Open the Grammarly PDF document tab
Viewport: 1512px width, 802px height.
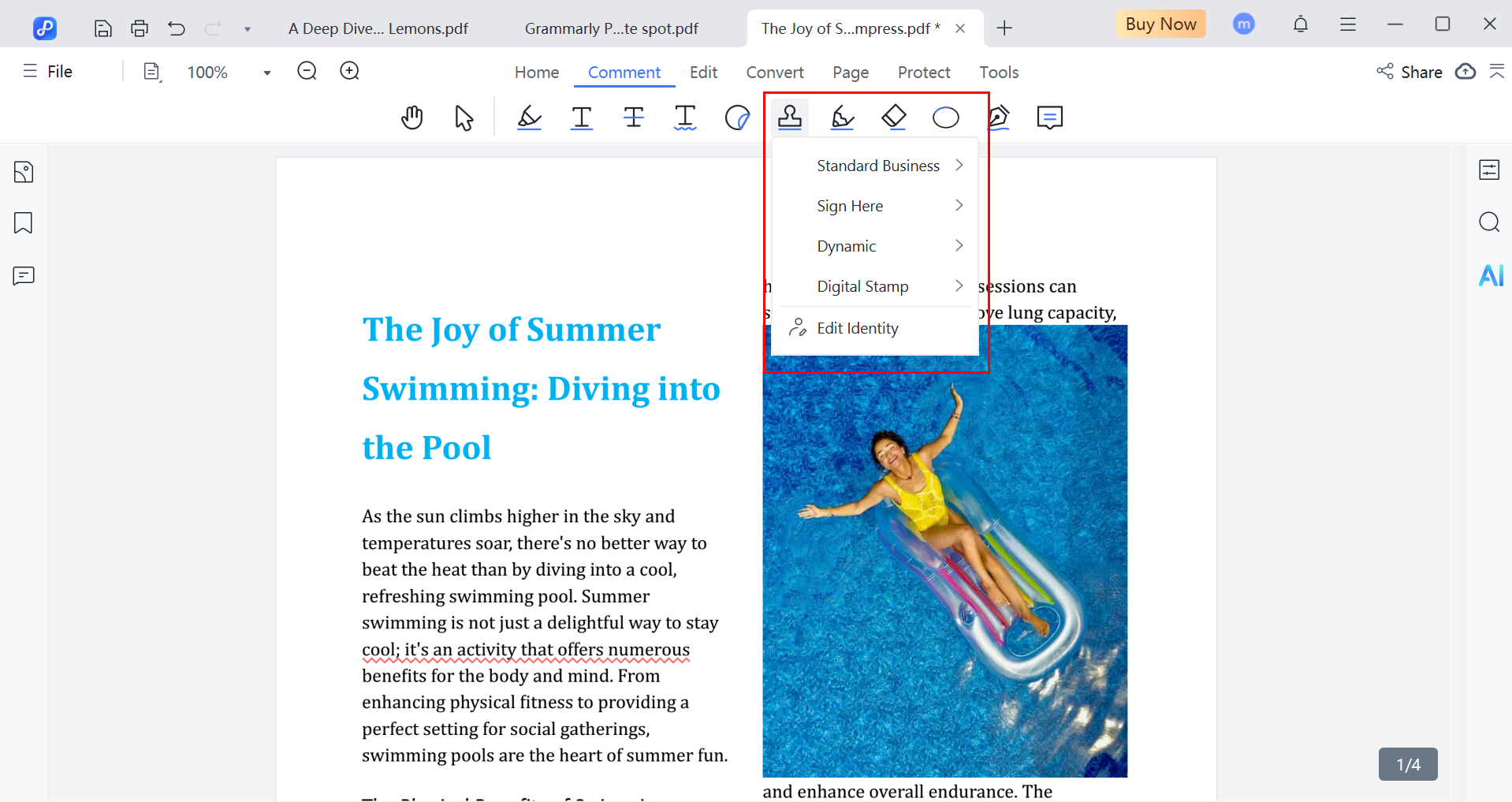tap(611, 29)
